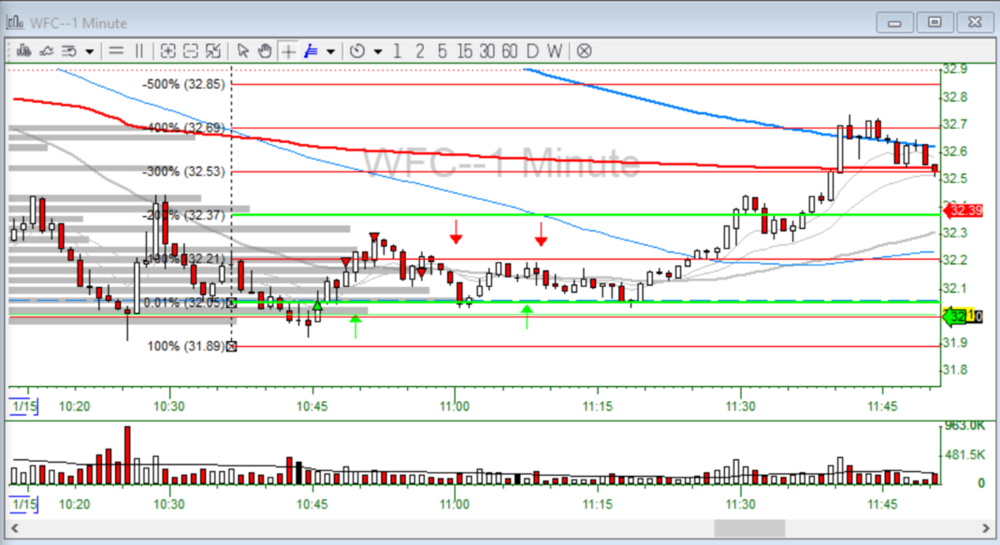
Task: Click the horizontal scrollbar thumb
Action: [749, 527]
